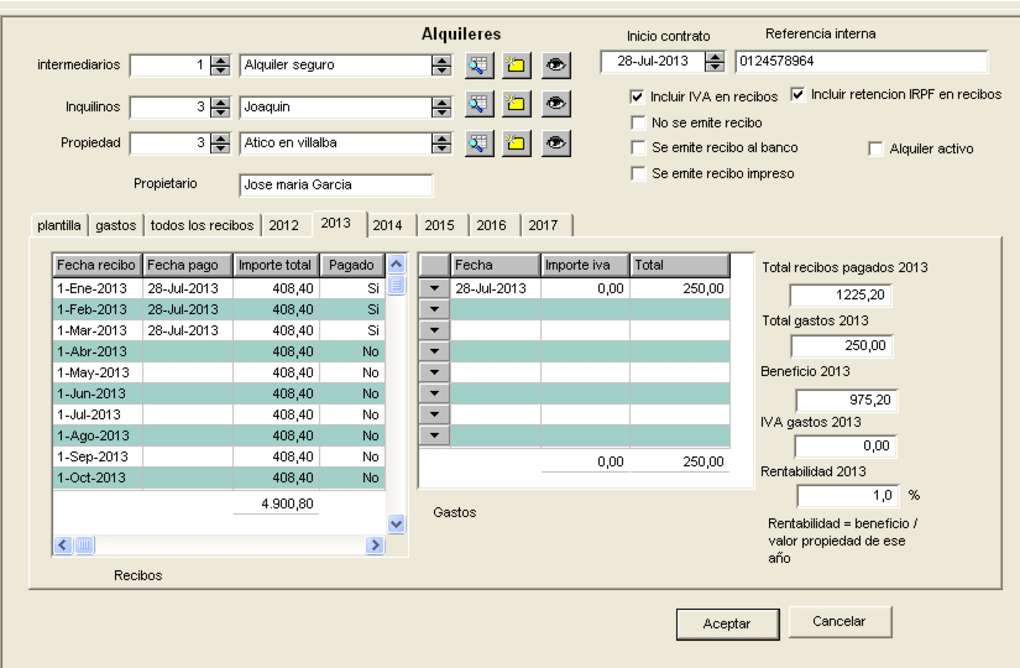Open Joaquin inquilino combo box spinner

click(442, 107)
